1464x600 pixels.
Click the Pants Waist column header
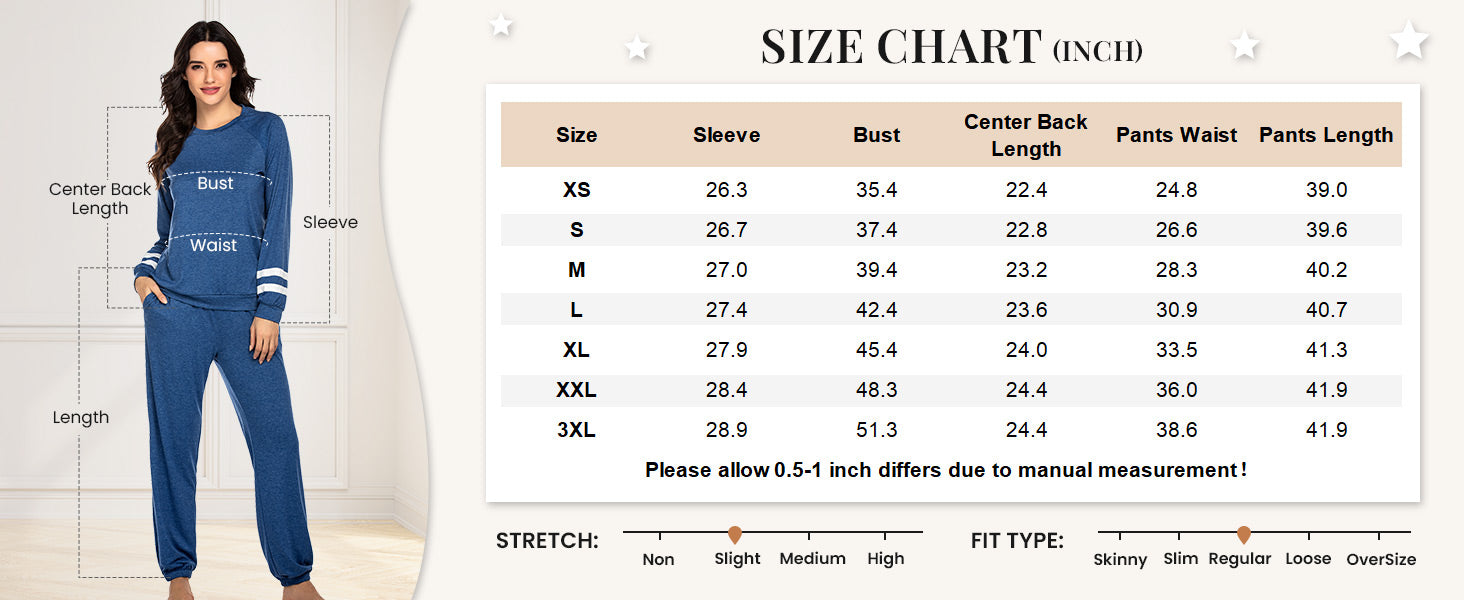pos(1176,135)
